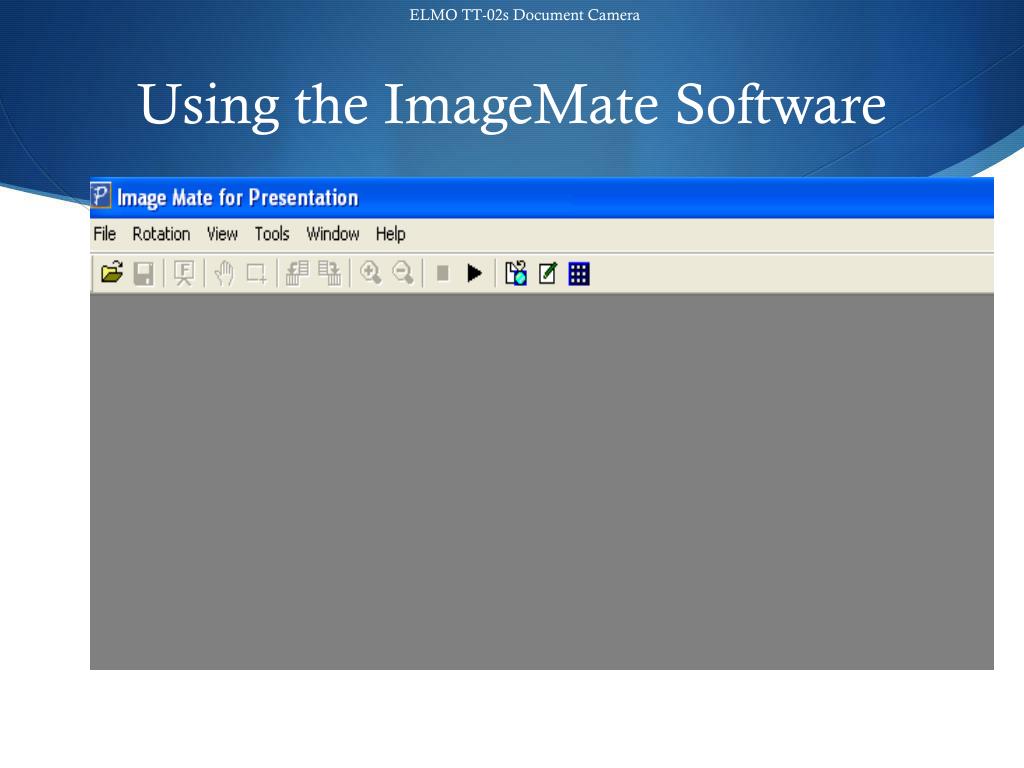
Task: Click the blue thumbnail grid icon
Action: [x=579, y=274]
